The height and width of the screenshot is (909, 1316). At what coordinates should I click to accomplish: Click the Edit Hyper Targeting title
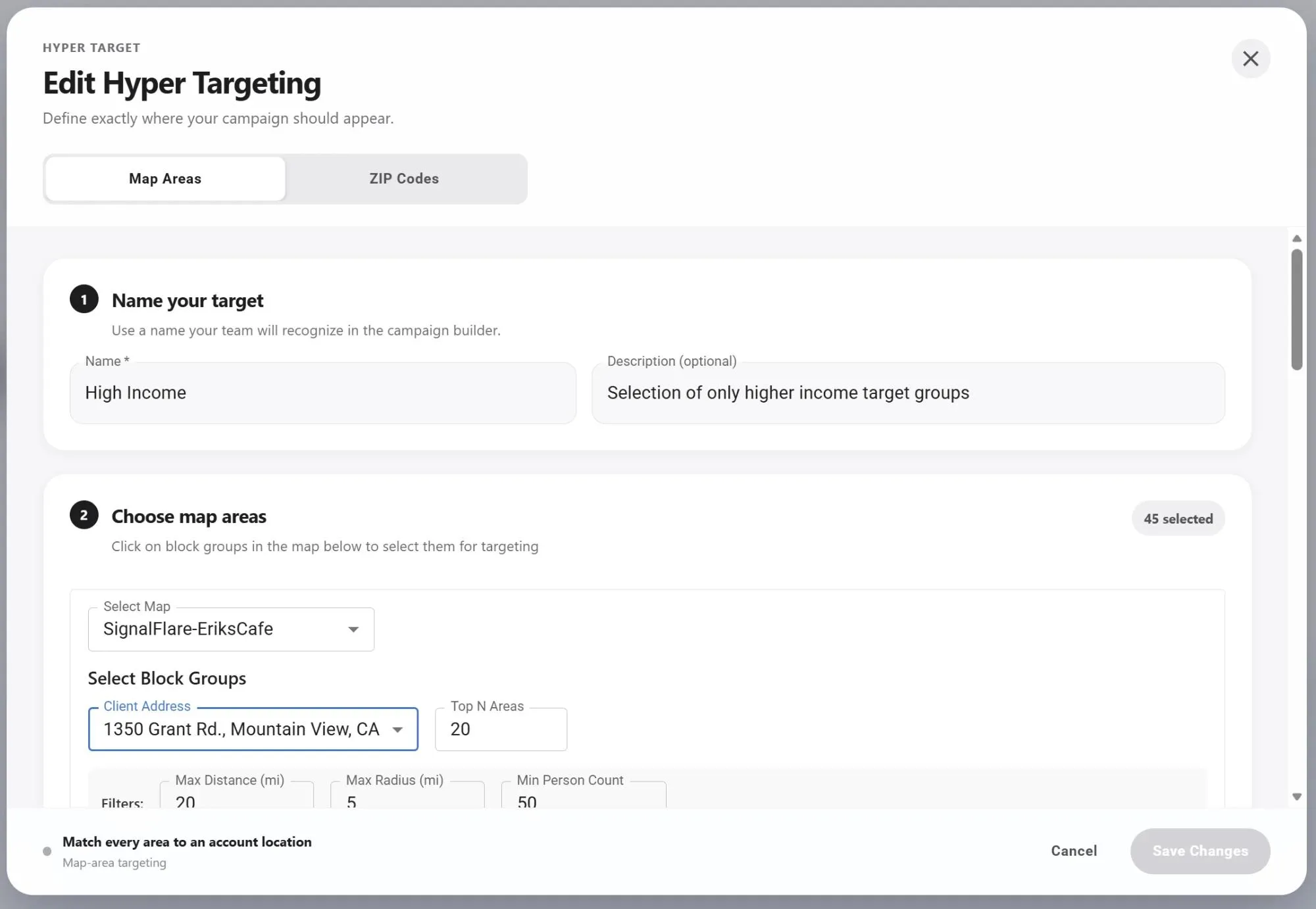pyautogui.click(x=182, y=84)
